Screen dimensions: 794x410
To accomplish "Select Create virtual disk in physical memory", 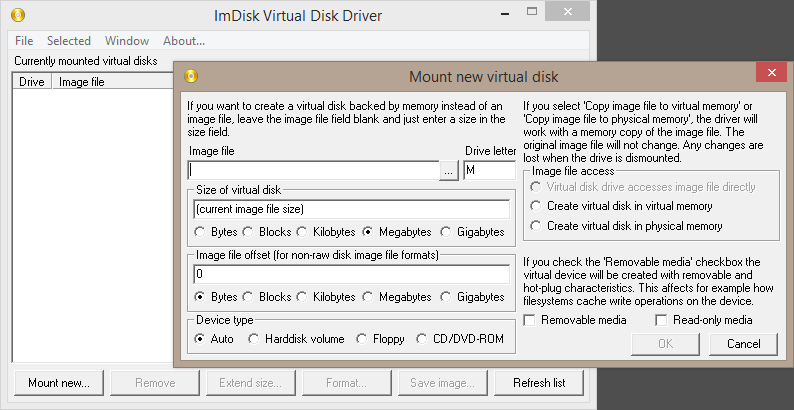I will [x=536, y=226].
